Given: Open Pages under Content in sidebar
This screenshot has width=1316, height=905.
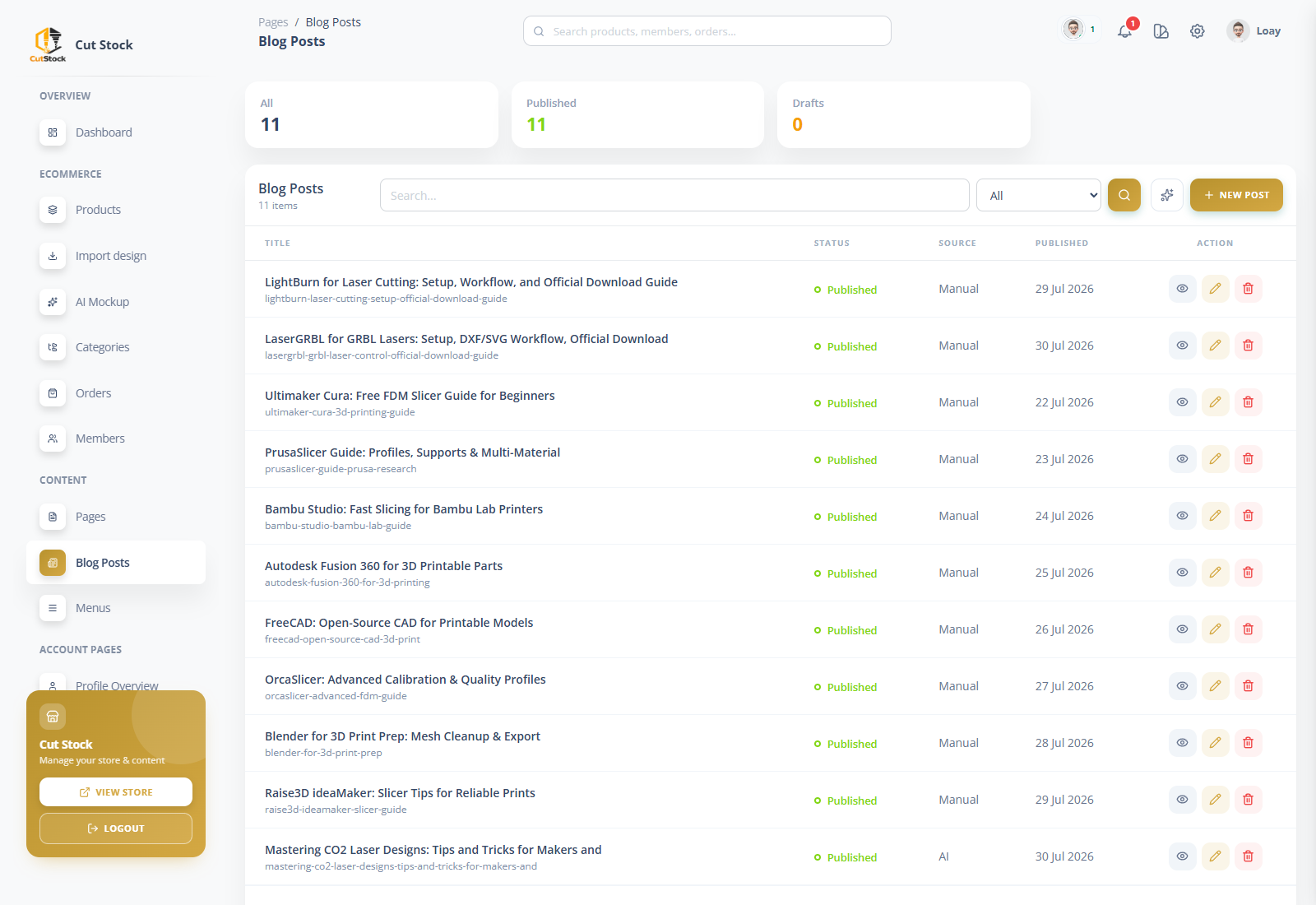Looking at the screenshot, I should 116,517.
